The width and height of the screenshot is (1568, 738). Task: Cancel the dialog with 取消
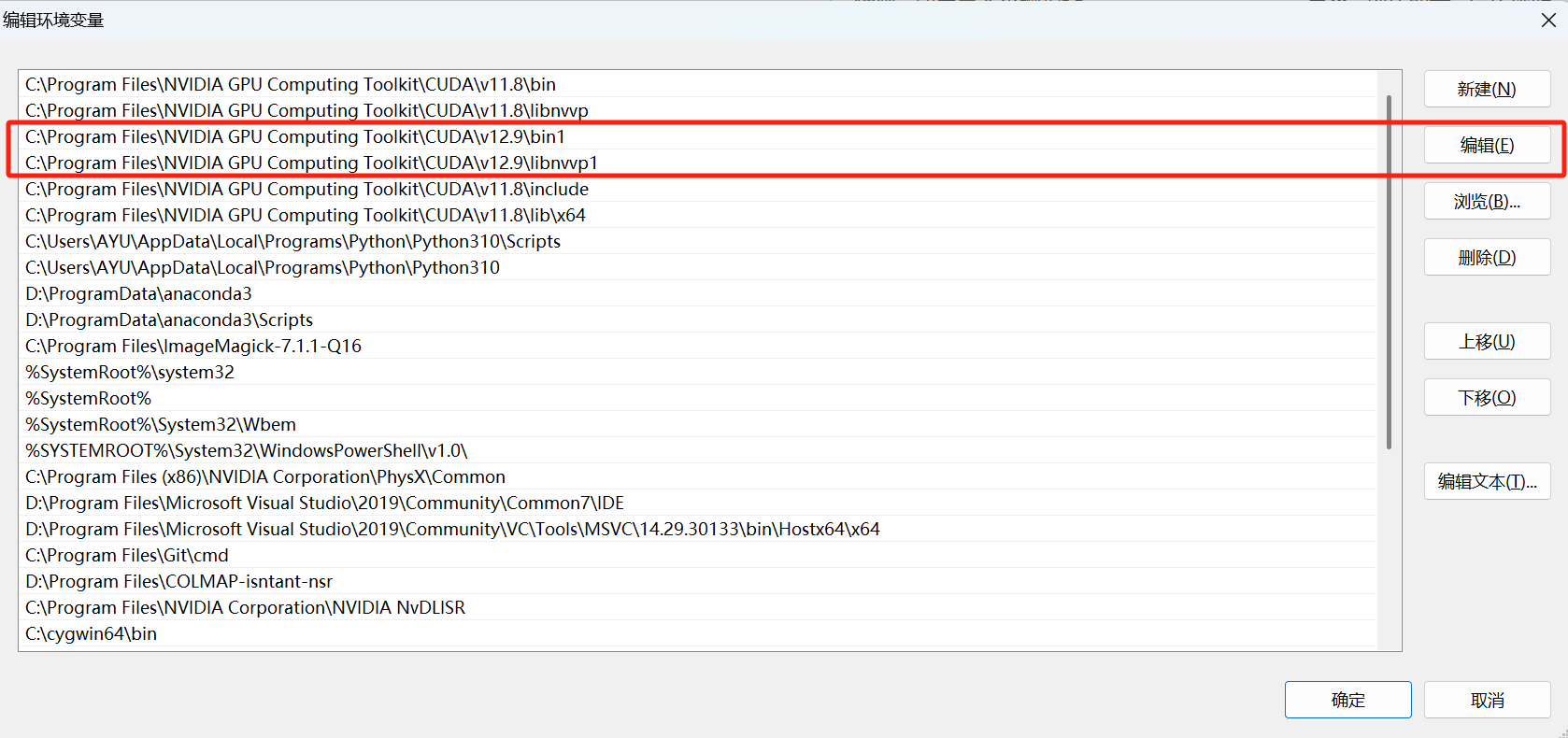[1487, 700]
